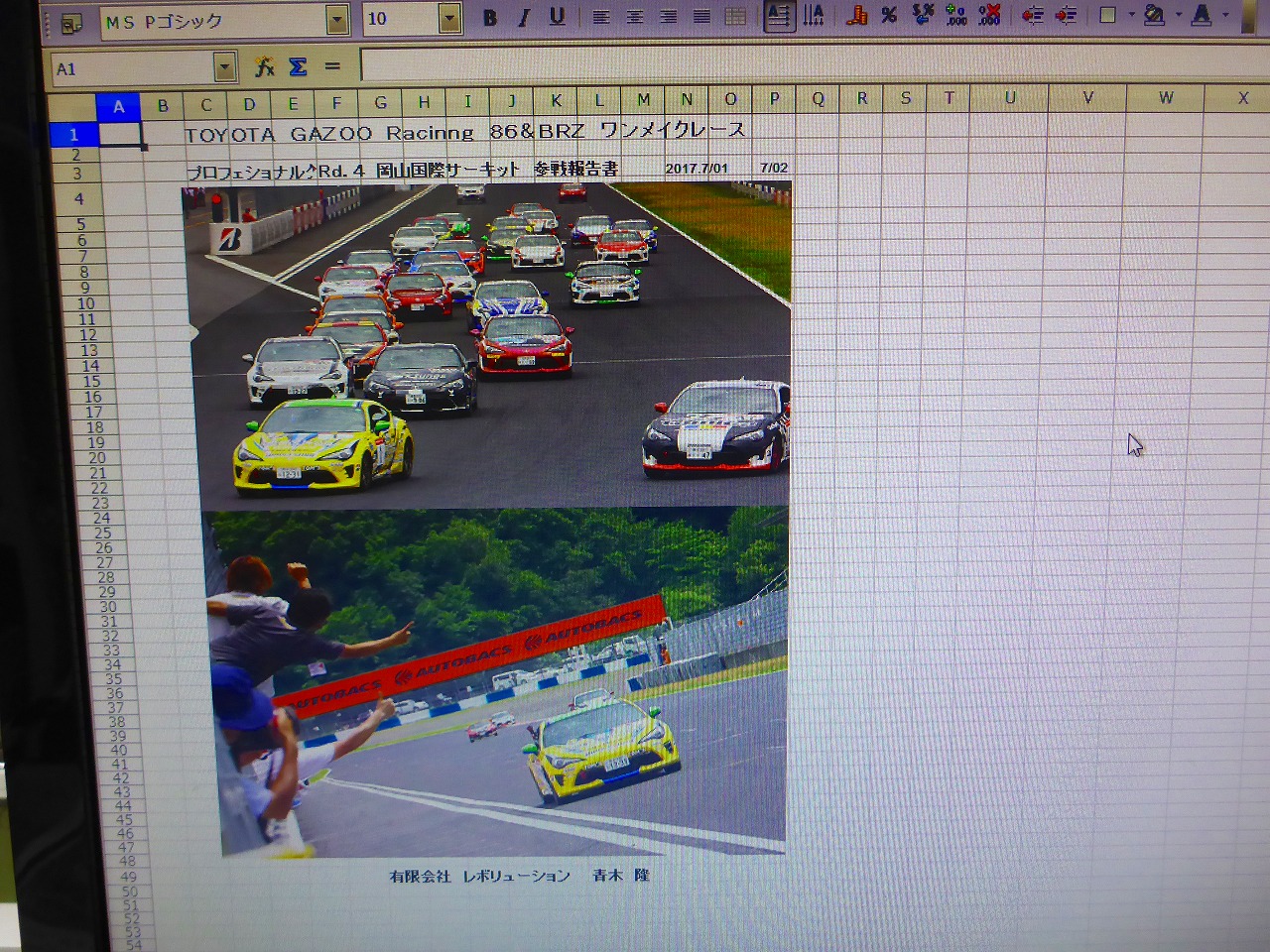This screenshot has width=1270, height=952.
Task: Apply cell borders
Action: [1108, 15]
